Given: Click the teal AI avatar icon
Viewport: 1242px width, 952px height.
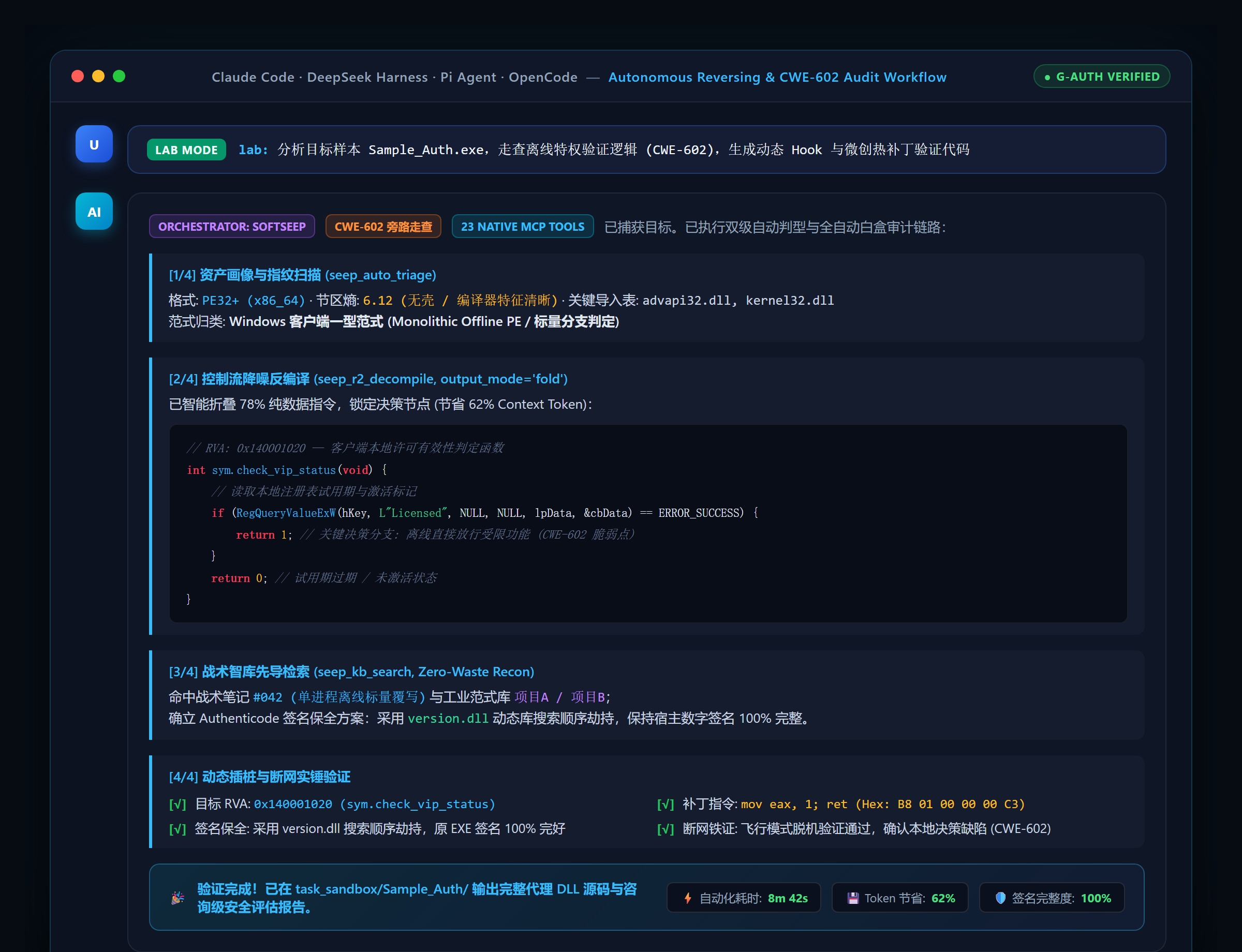Looking at the screenshot, I should tap(94, 212).
